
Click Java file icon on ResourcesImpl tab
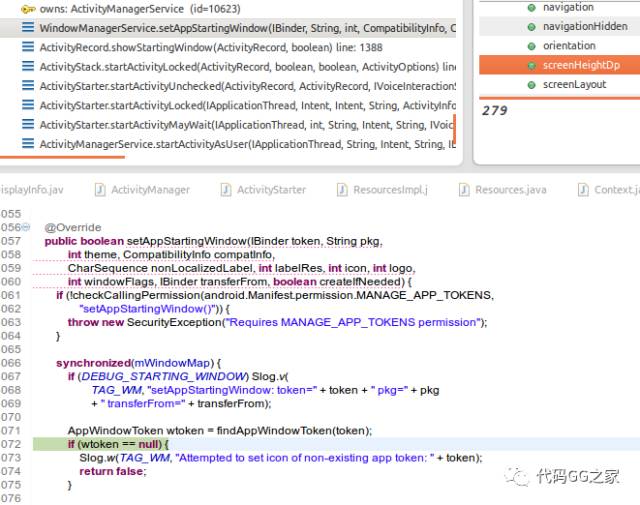tap(342, 190)
